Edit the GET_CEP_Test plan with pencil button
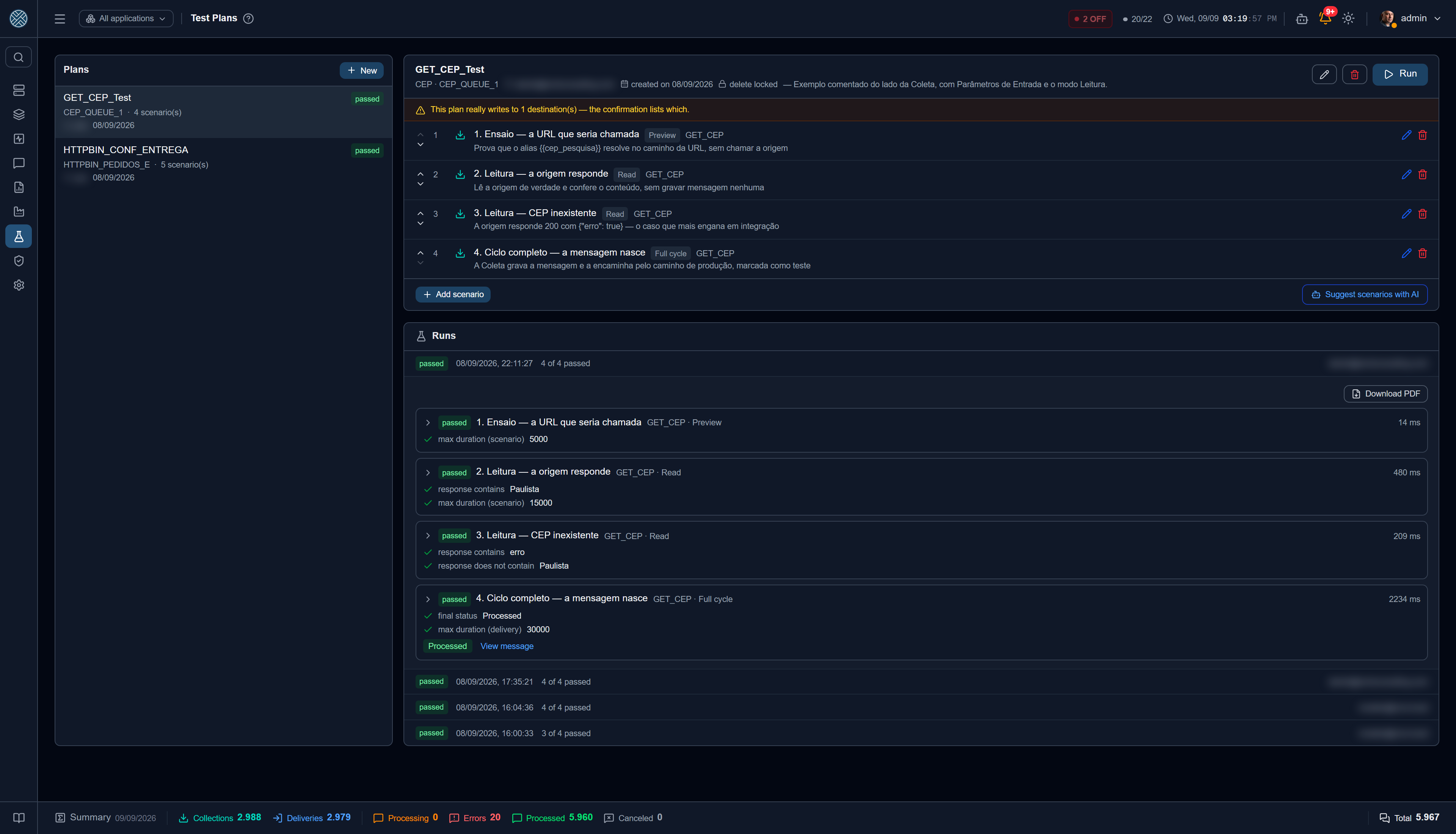 [1324, 74]
